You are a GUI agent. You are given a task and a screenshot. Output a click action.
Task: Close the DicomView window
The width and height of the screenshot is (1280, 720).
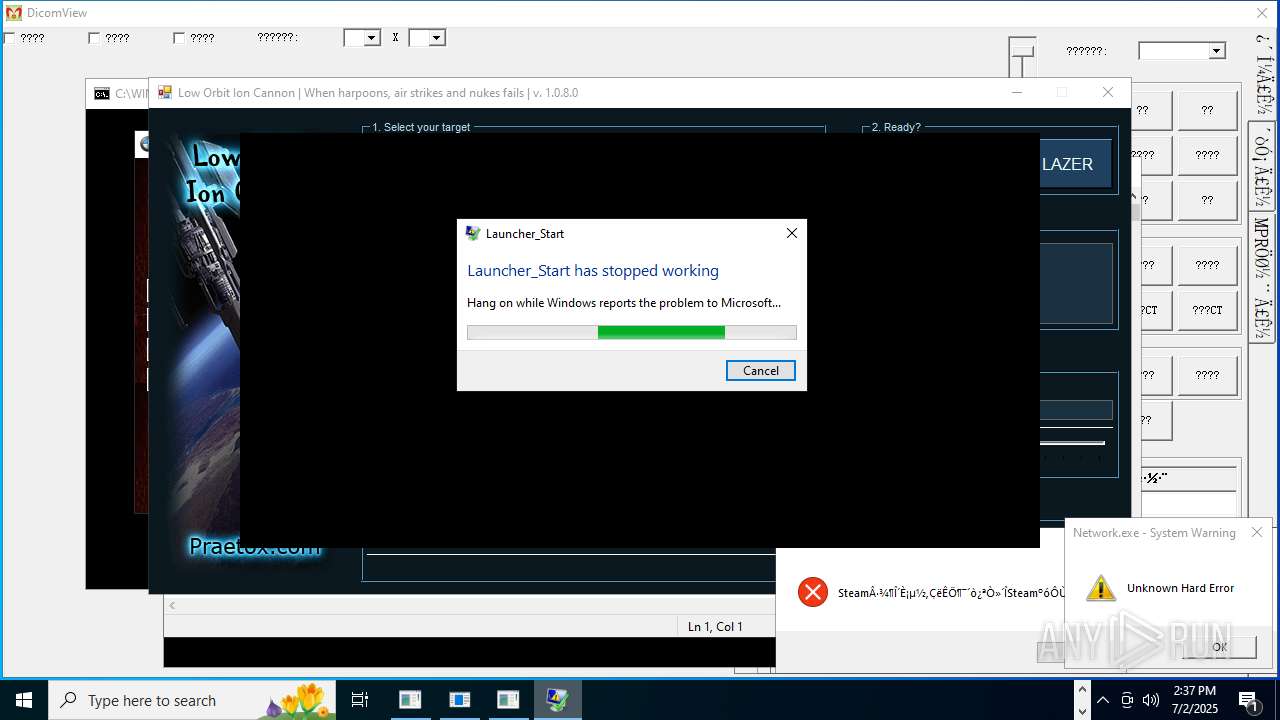(x=1262, y=13)
